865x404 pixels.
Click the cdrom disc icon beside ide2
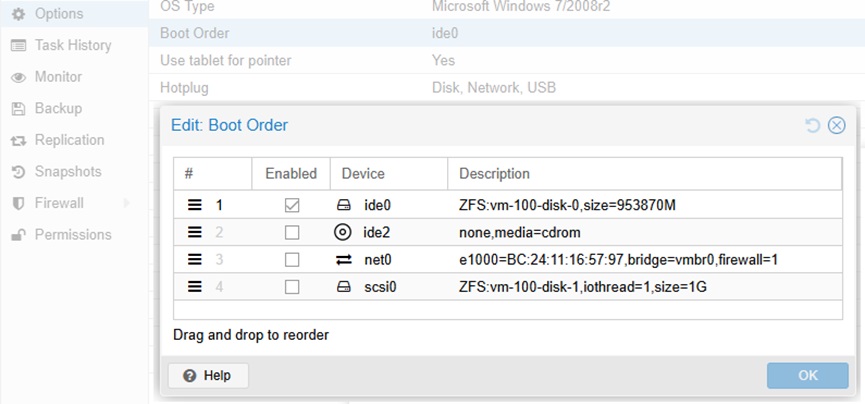pyautogui.click(x=343, y=232)
